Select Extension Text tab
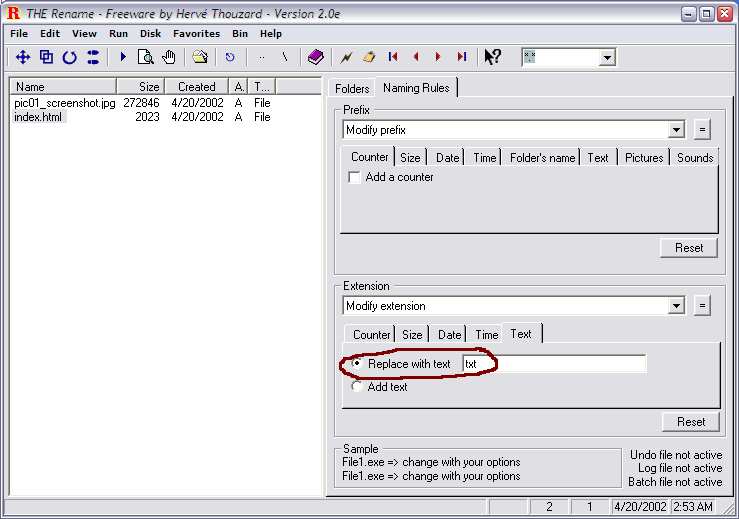The height and width of the screenshot is (519, 739). pos(521,334)
